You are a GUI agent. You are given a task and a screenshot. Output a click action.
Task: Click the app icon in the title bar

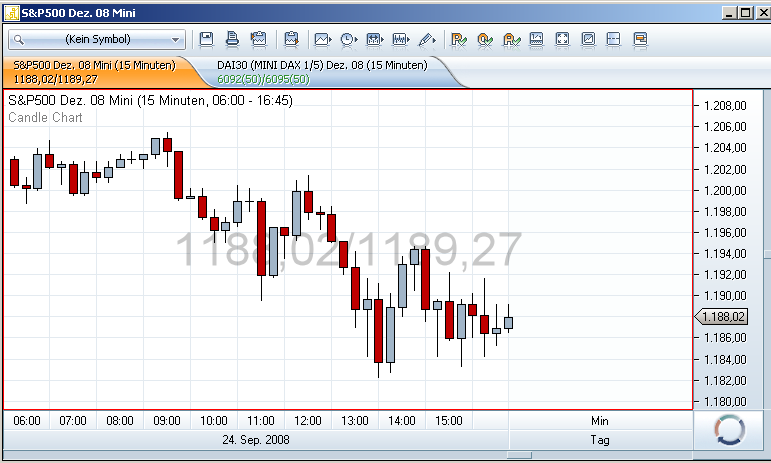[x=11, y=13]
